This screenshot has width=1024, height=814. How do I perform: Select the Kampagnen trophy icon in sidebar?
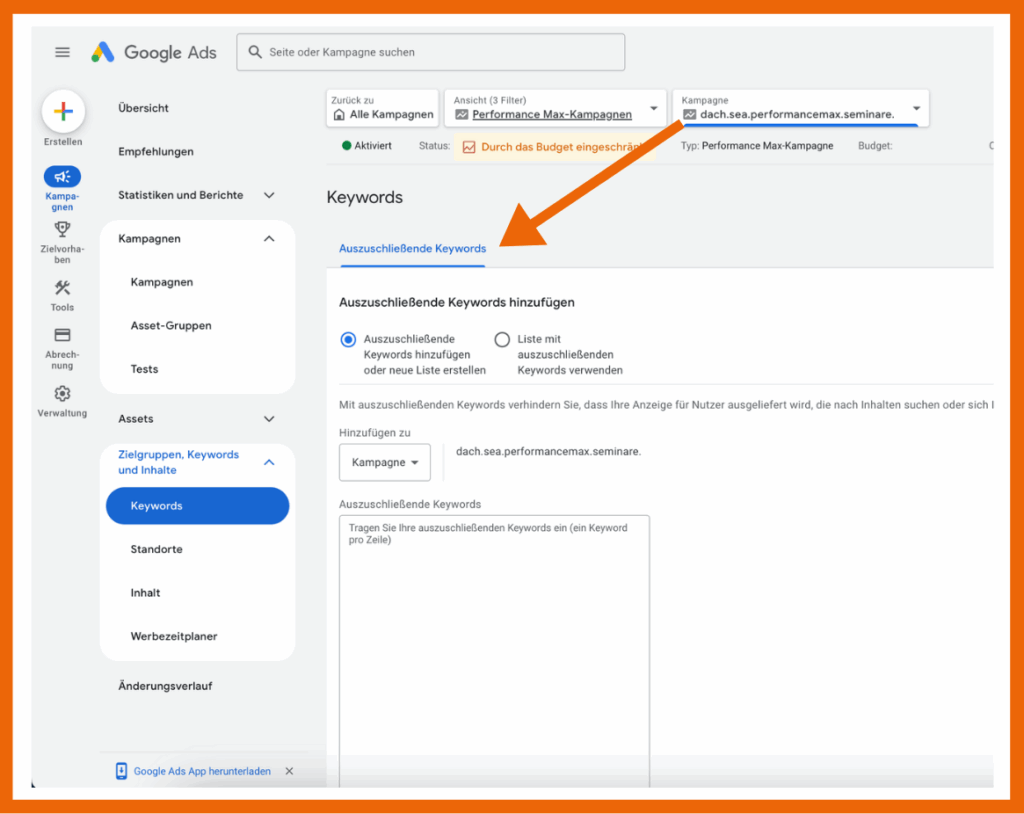tap(62, 175)
